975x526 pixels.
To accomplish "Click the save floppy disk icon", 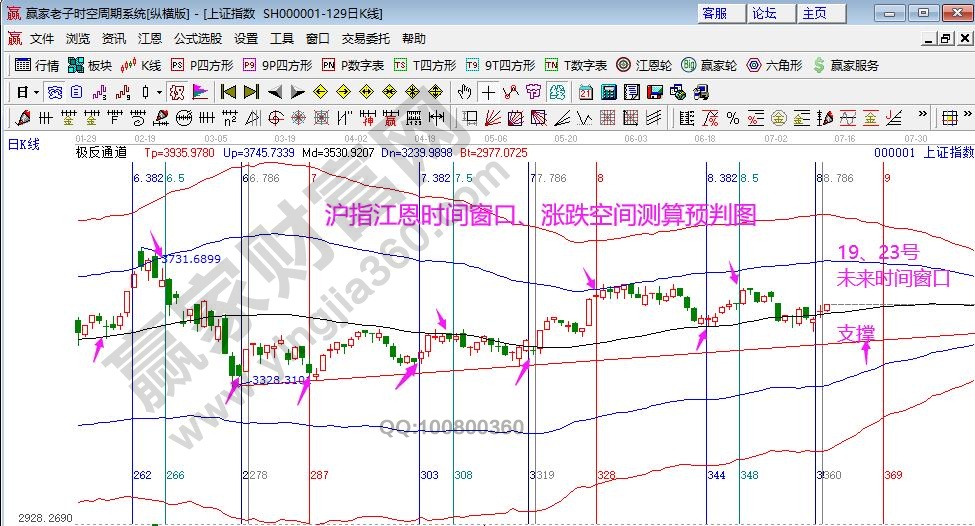I will (655, 92).
